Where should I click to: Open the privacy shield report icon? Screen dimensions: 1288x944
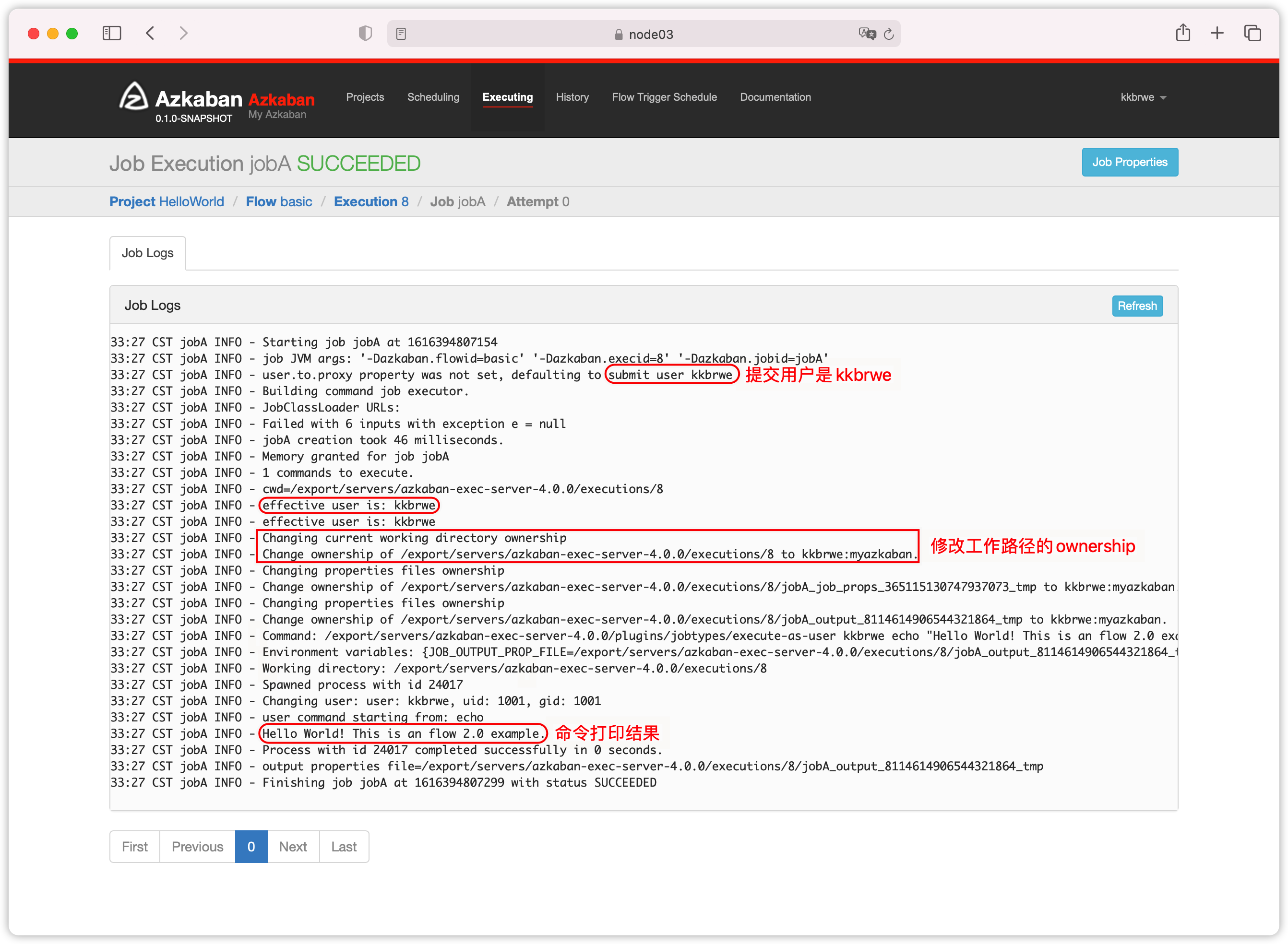[x=365, y=34]
